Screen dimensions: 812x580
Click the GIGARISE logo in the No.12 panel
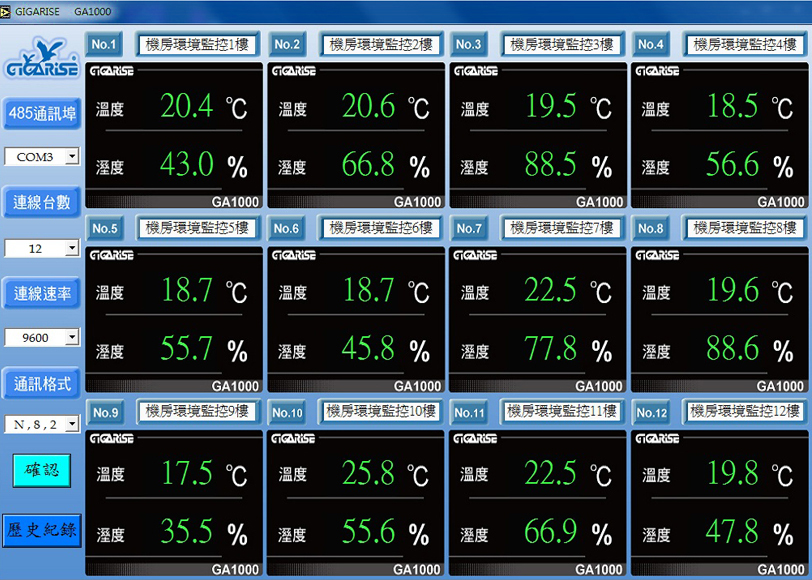point(657,439)
